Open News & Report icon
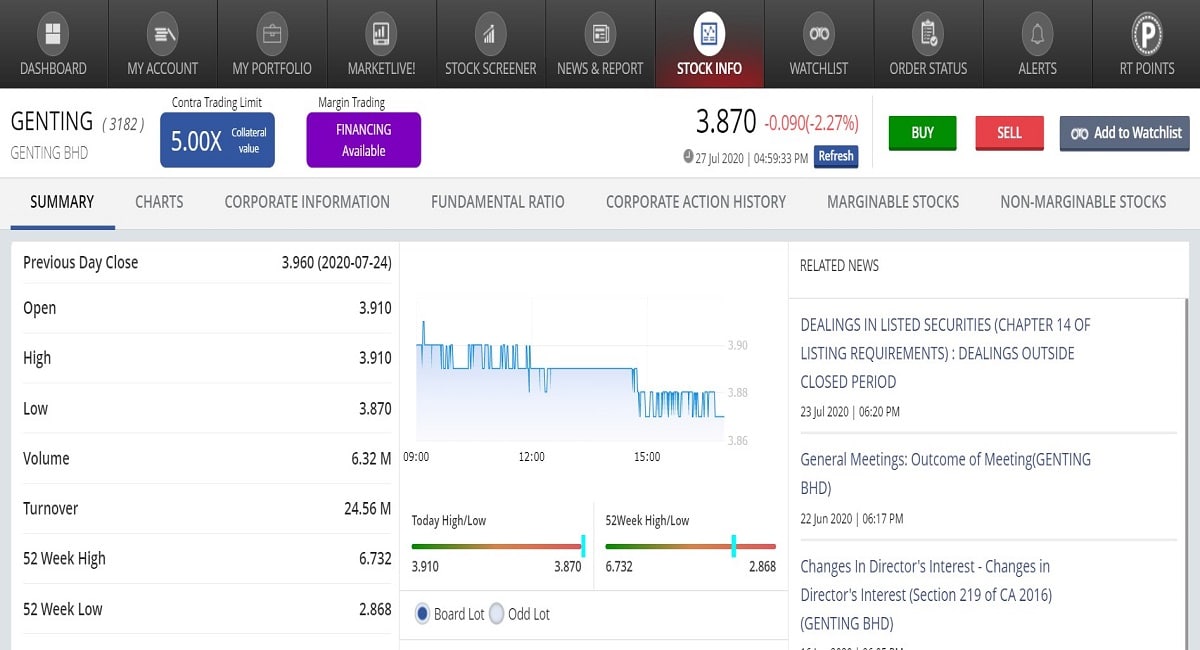Viewport: 1200px width, 650px height. (x=600, y=34)
